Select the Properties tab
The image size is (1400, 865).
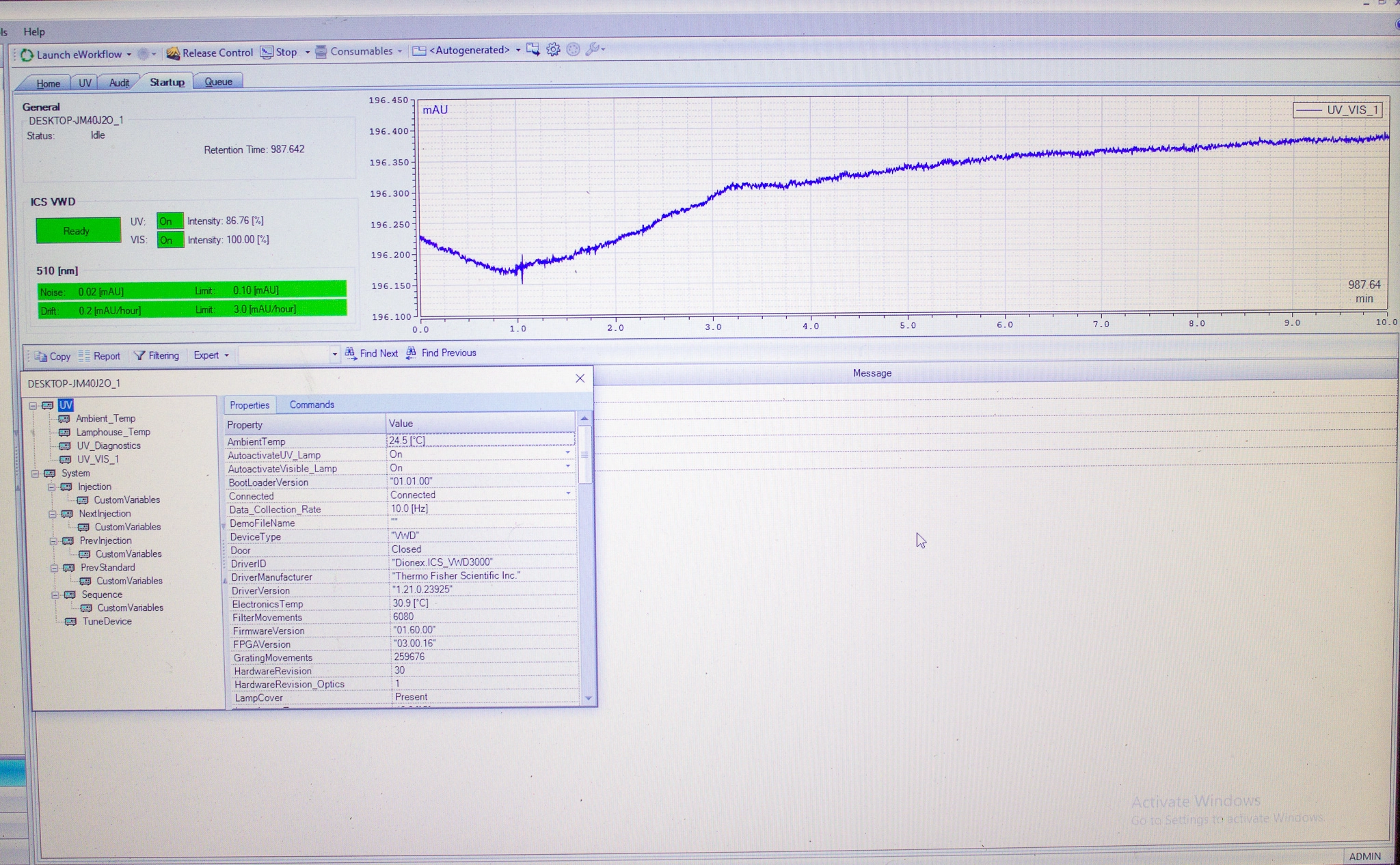pyautogui.click(x=250, y=405)
